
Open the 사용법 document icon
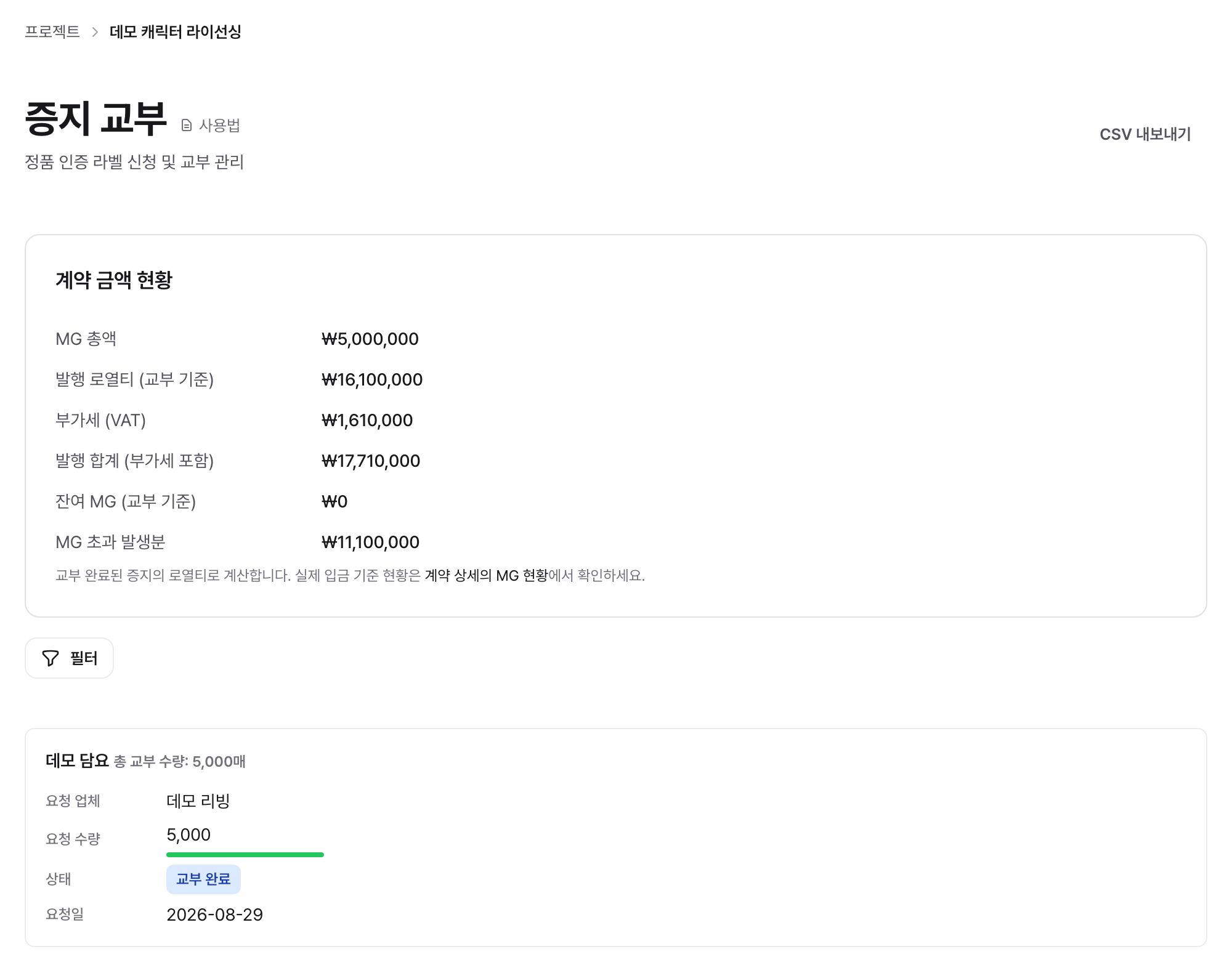(x=187, y=126)
